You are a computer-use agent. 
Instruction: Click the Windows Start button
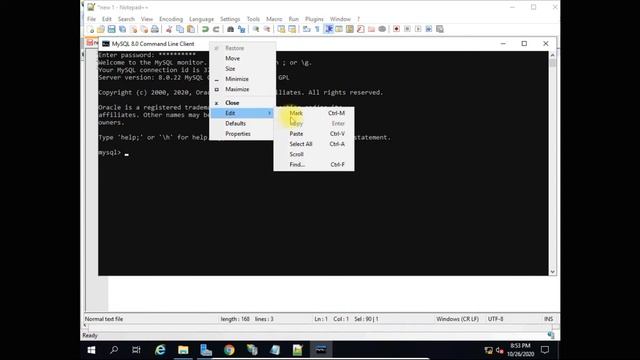click(91, 350)
